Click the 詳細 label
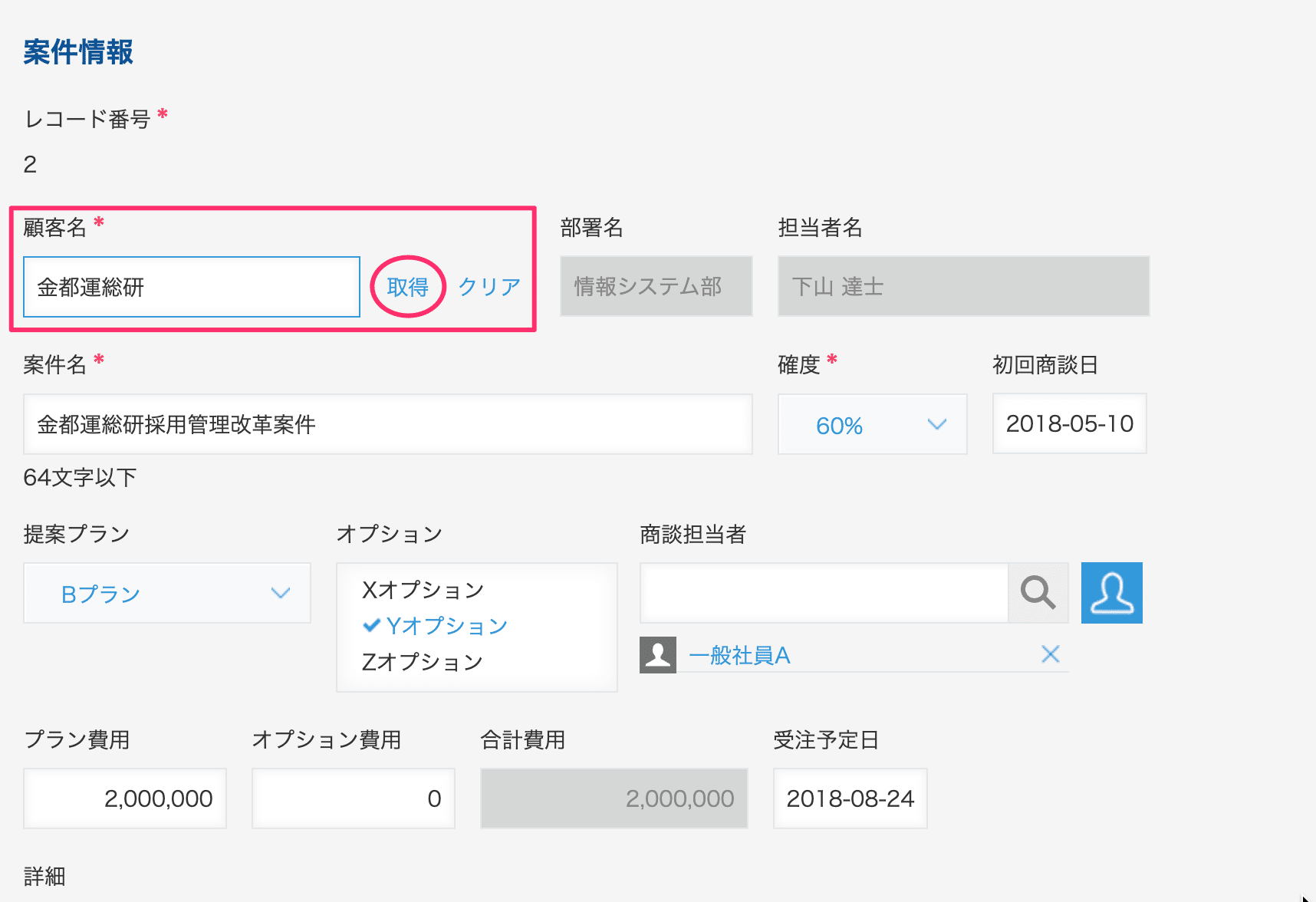Image resolution: width=1316 pixels, height=902 pixels. pyautogui.click(x=44, y=876)
